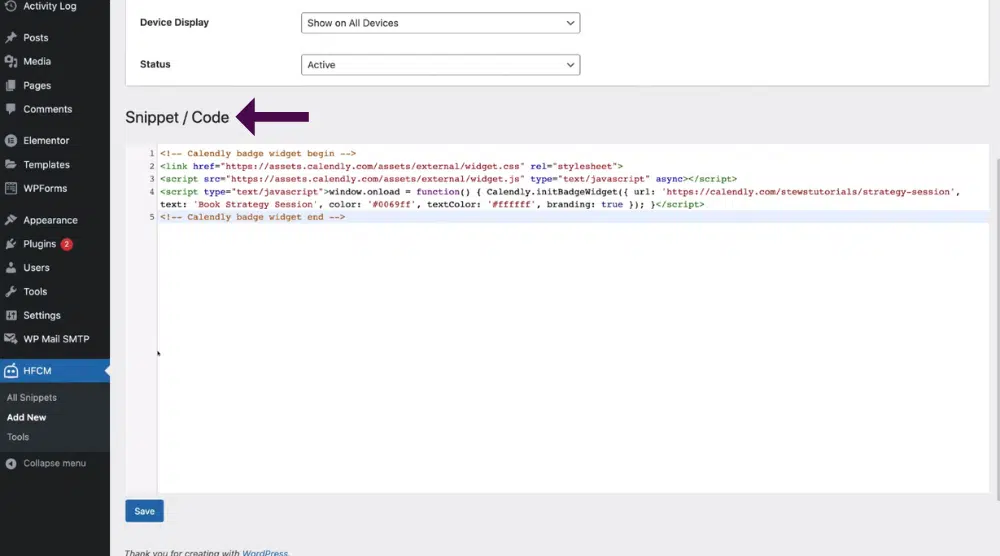The width and height of the screenshot is (1000, 556).
Task: Click the Activity Log clock icon
Action: tap(11, 6)
